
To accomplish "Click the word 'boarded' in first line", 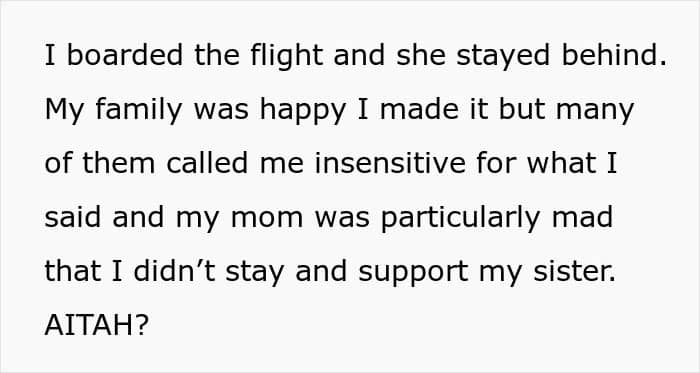I will (125, 55).
